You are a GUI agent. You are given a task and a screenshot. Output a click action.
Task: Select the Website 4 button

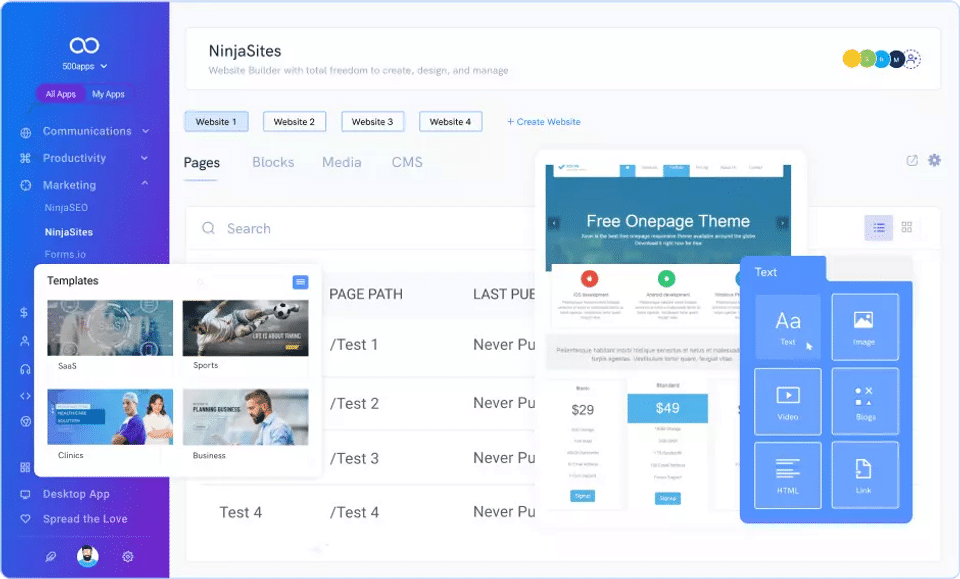(x=451, y=122)
